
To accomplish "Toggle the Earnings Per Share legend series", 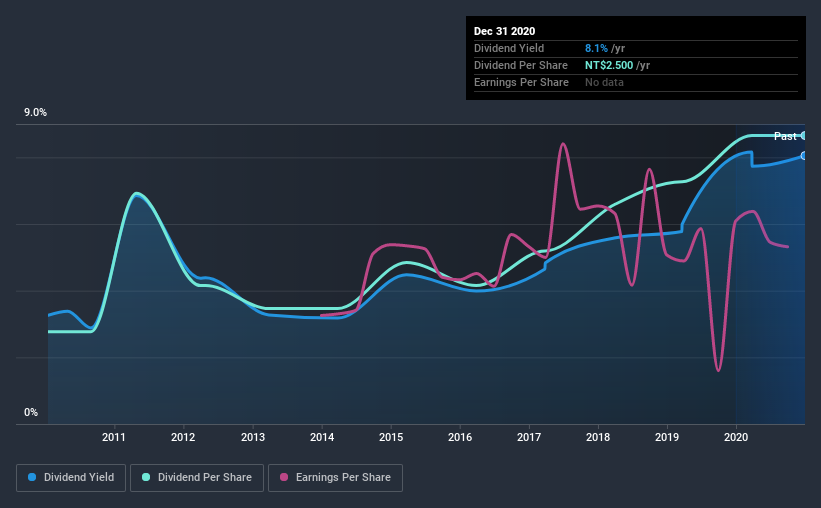I will [x=335, y=478].
